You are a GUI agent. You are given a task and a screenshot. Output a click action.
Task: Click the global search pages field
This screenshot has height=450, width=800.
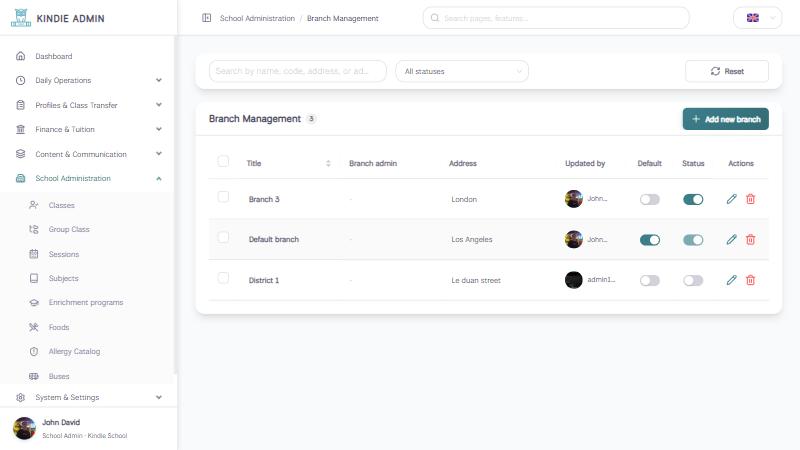pos(556,18)
